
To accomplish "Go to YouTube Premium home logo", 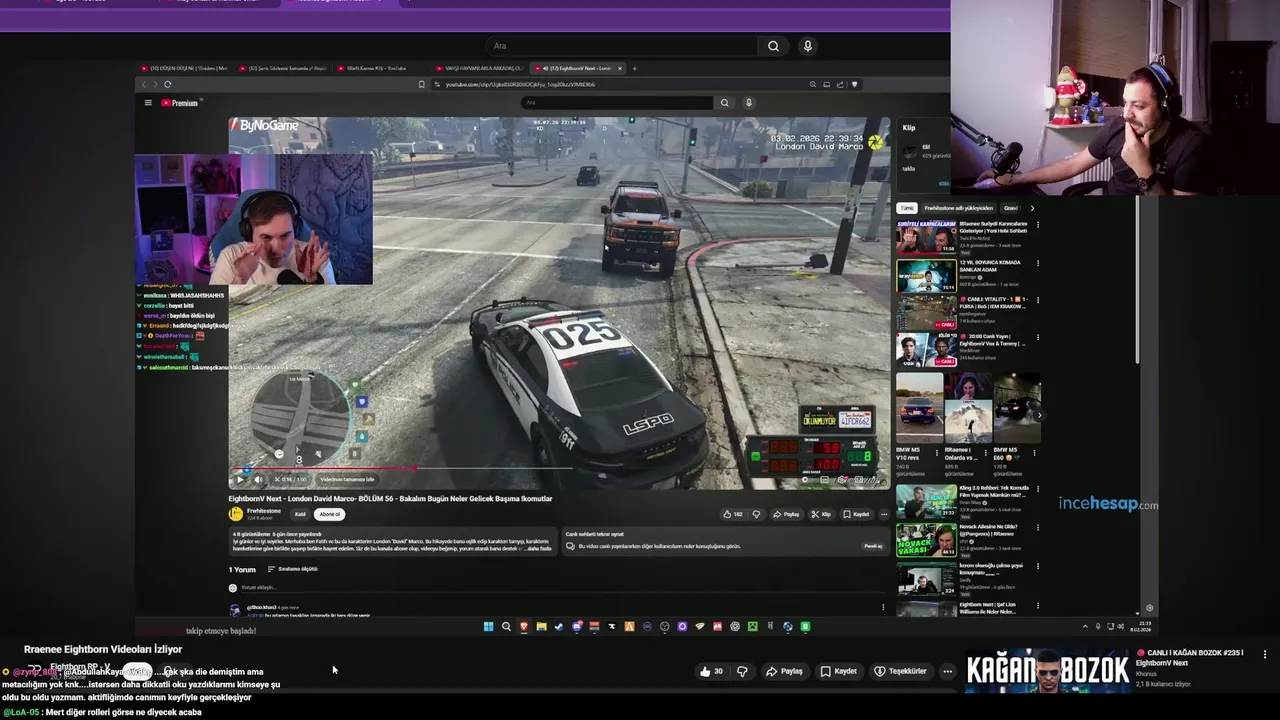I will [180, 103].
